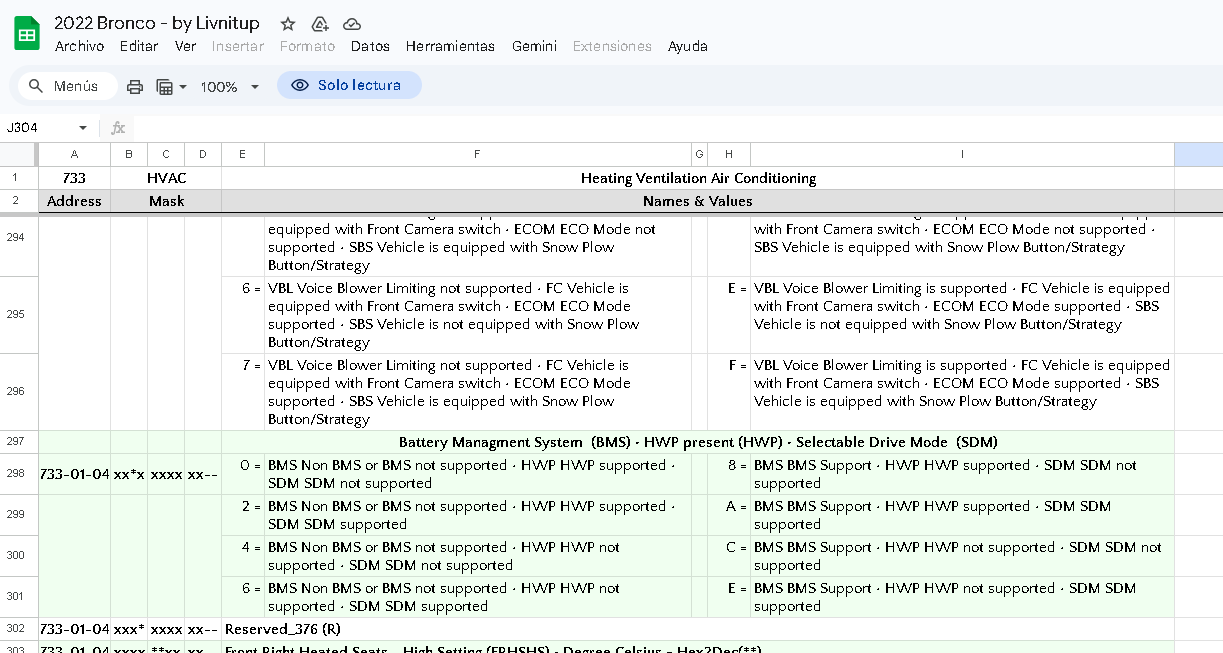Image resolution: width=1223 pixels, height=653 pixels.
Task: Click the Menús search box
Action: click(x=67, y=86)
